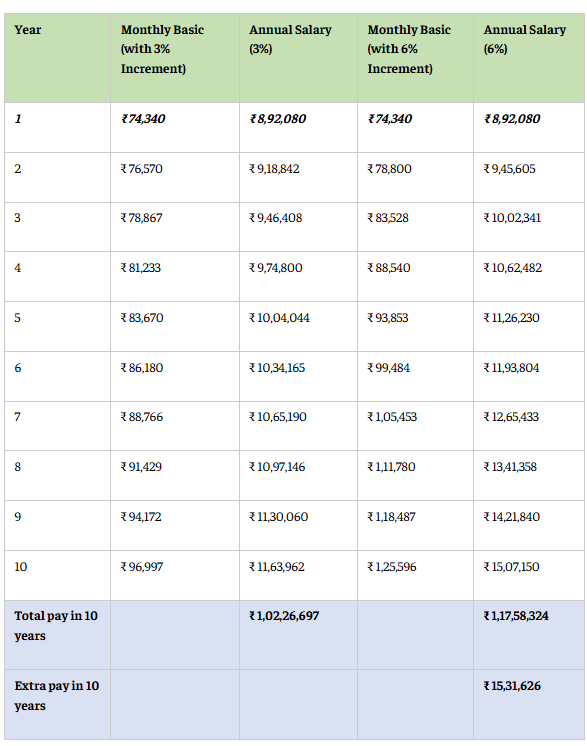Viewport: 587px width, 746px height.
Task: Select the ₹12,65,433 annual salary cell
Action: pyautogui.click(x=511, y=417)
